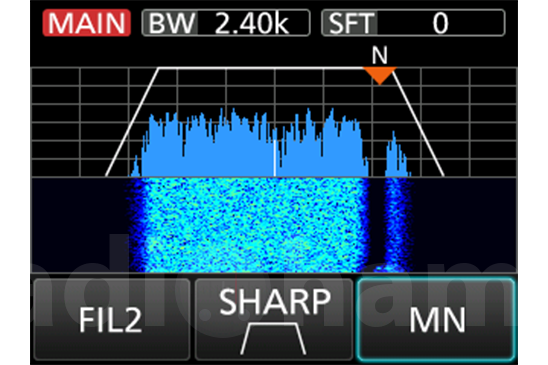
Task: Click the 2.40k bandwidth value
Action: click(x=252, y=23)
